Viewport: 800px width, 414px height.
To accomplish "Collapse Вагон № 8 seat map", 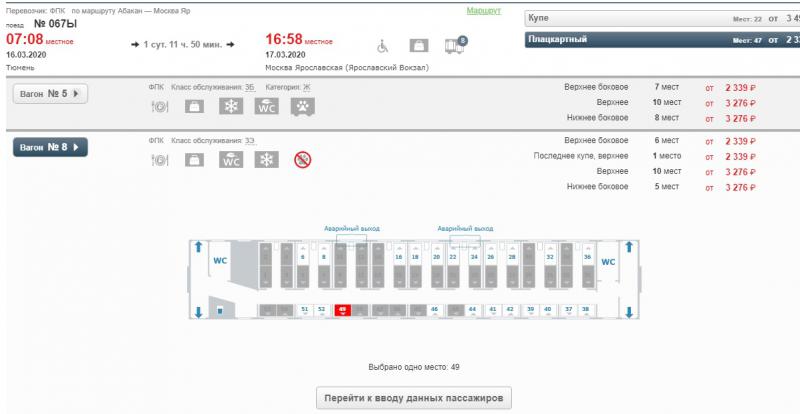I will [50, 148].
